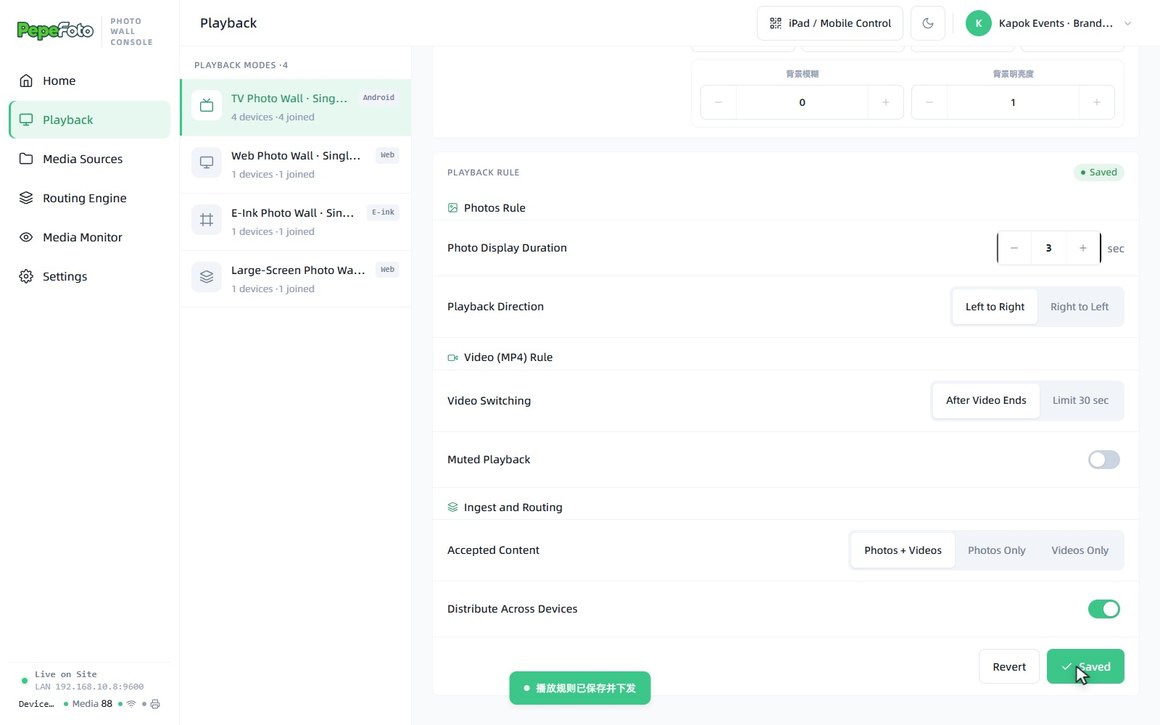Open the Playback section in sidebar
Screen dimensions: 1160x725
point(90,120)
